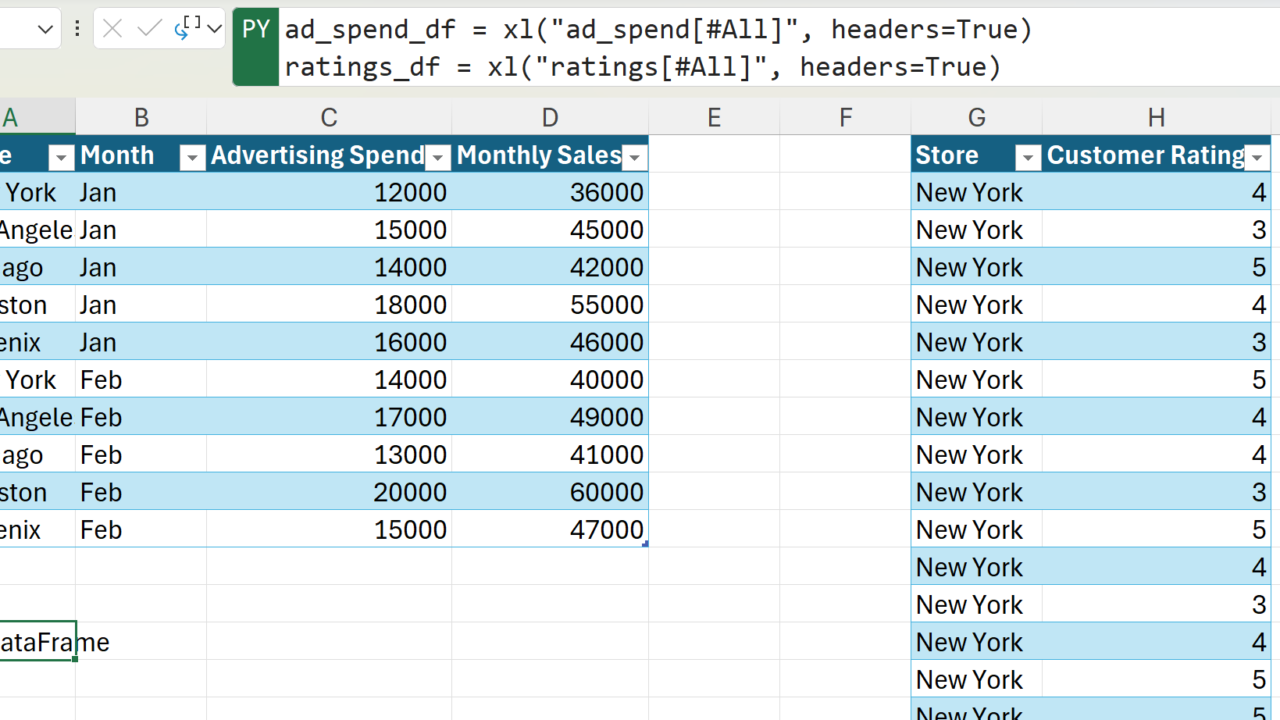Click the Enter checkmark formula bar icon

click(x=150, y=30)
